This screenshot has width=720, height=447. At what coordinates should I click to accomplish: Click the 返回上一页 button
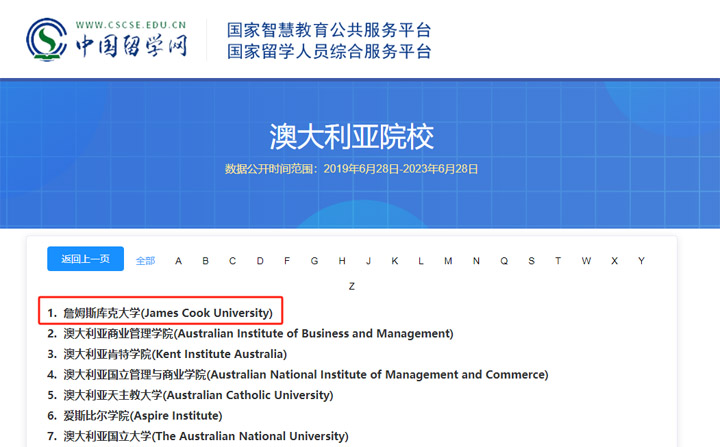pyautogui.click(x=85, y=259)
